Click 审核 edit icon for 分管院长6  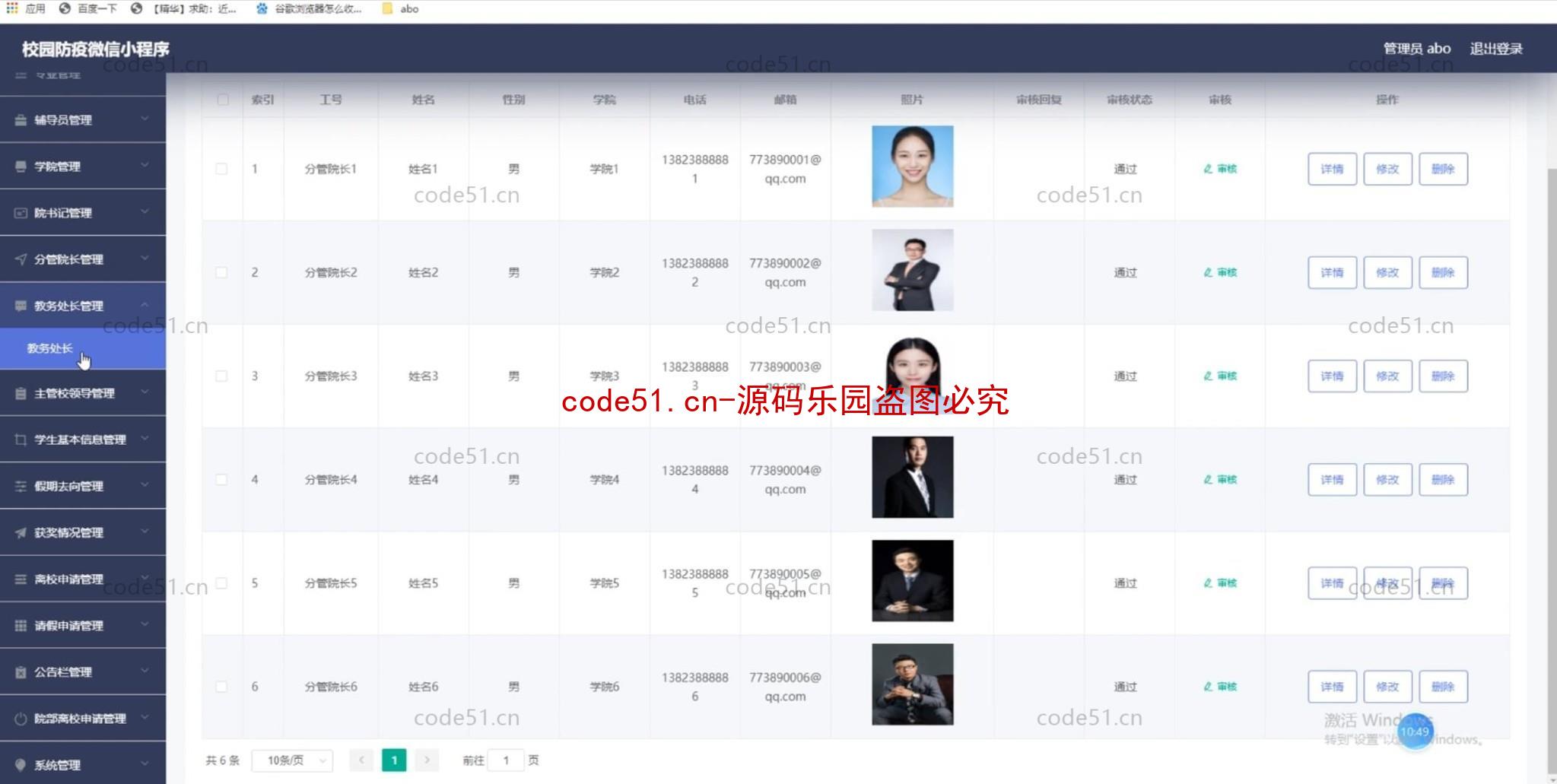pyautogui.click(x=1208, y=687)
